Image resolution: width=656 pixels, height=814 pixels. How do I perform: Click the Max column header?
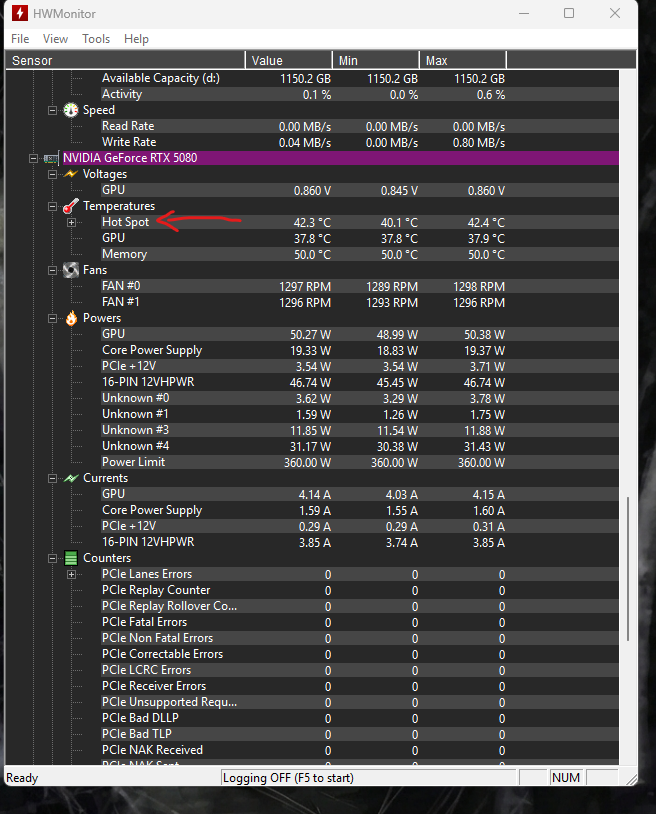463,60
